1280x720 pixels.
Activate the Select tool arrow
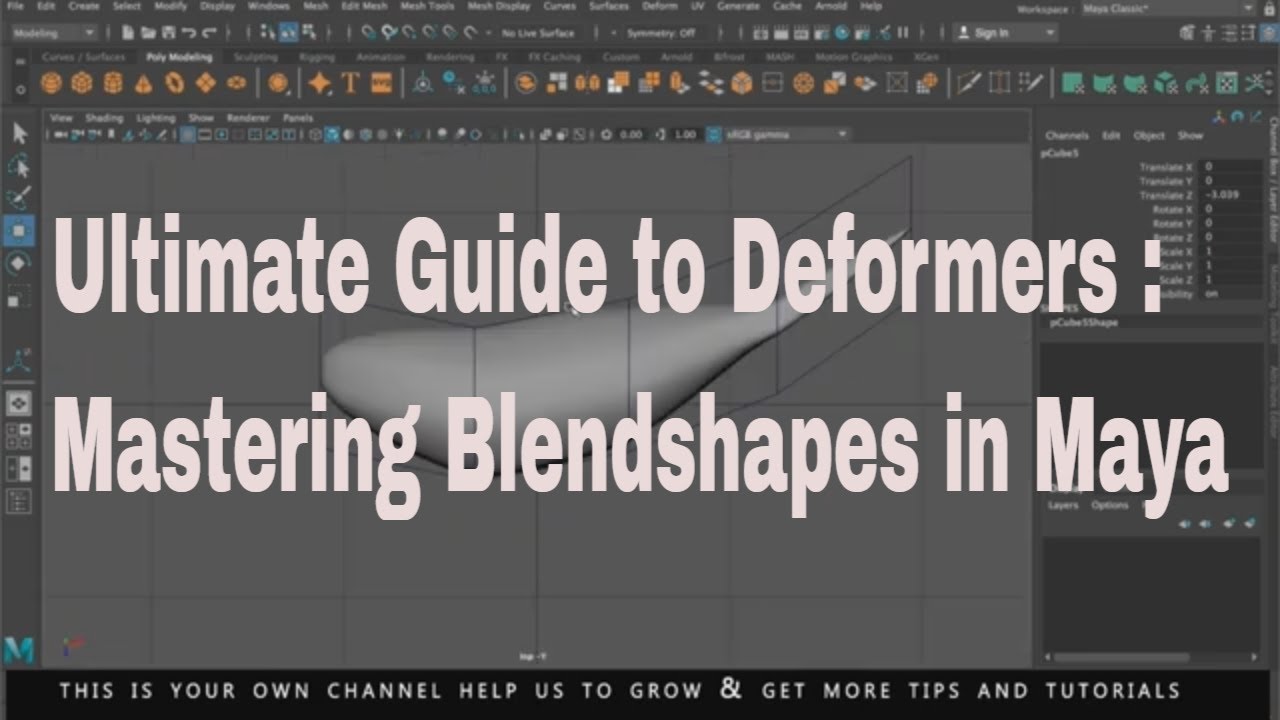coord(20,134)
